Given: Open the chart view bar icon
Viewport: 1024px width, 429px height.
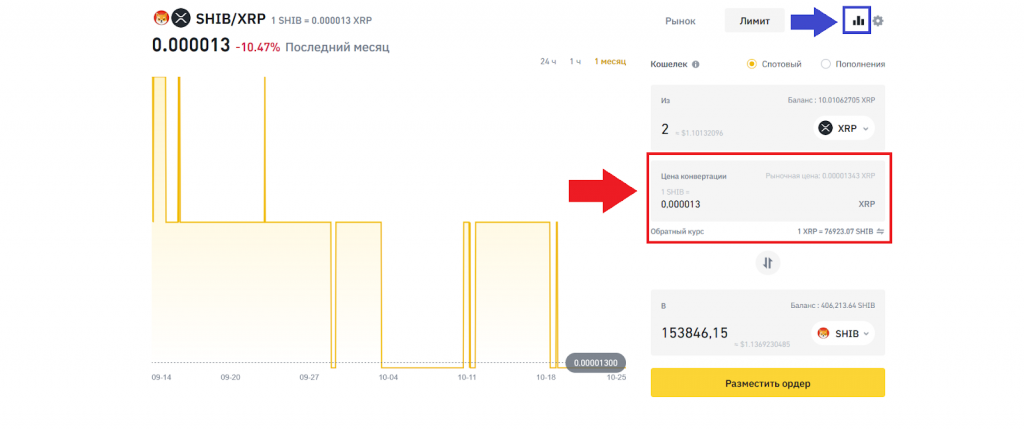Looking at the screenshot, I should point(858,21).
